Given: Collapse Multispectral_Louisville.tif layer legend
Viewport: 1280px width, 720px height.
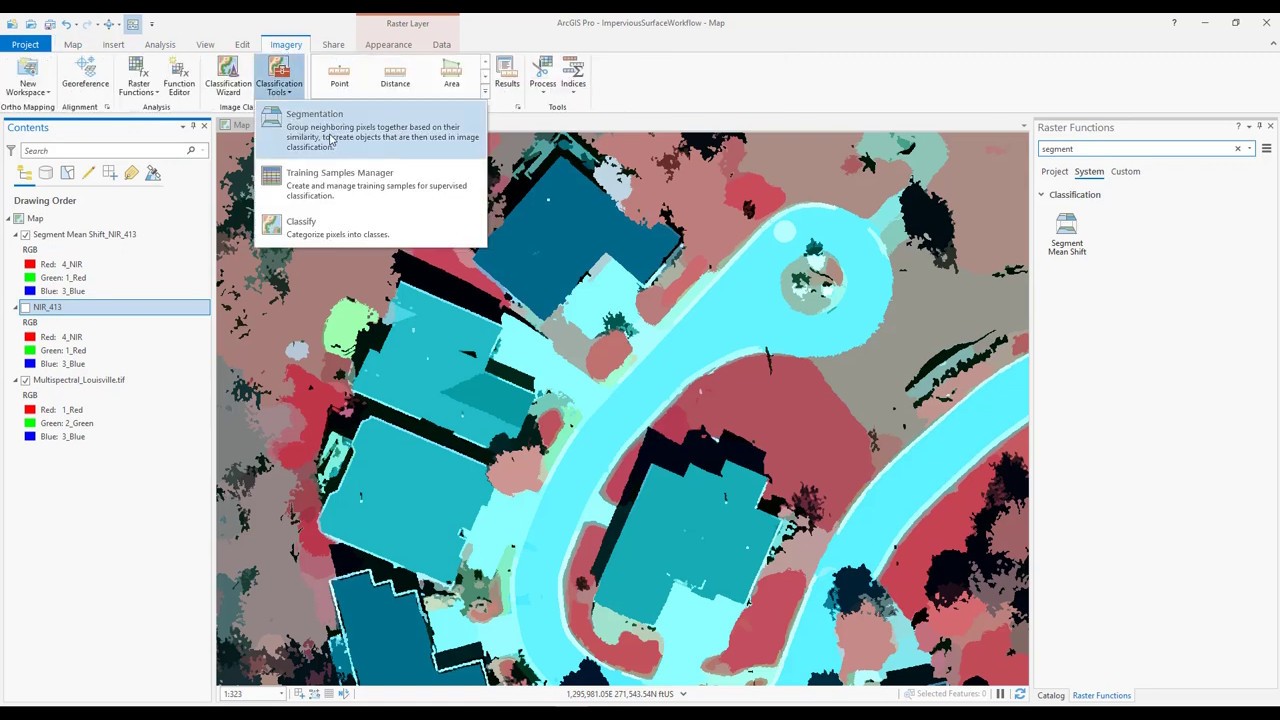Looking at the screenshot, I should (16, 380).
